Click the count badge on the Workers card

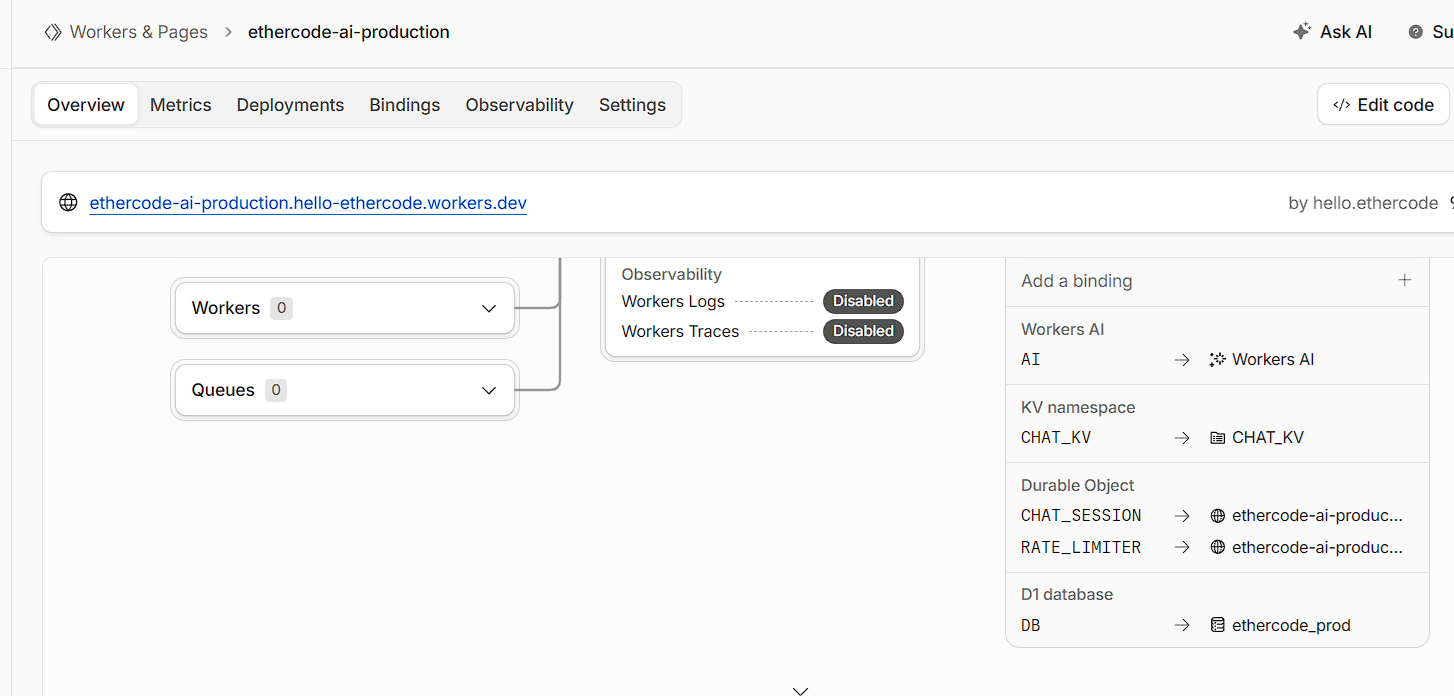[x=282, y=308]
